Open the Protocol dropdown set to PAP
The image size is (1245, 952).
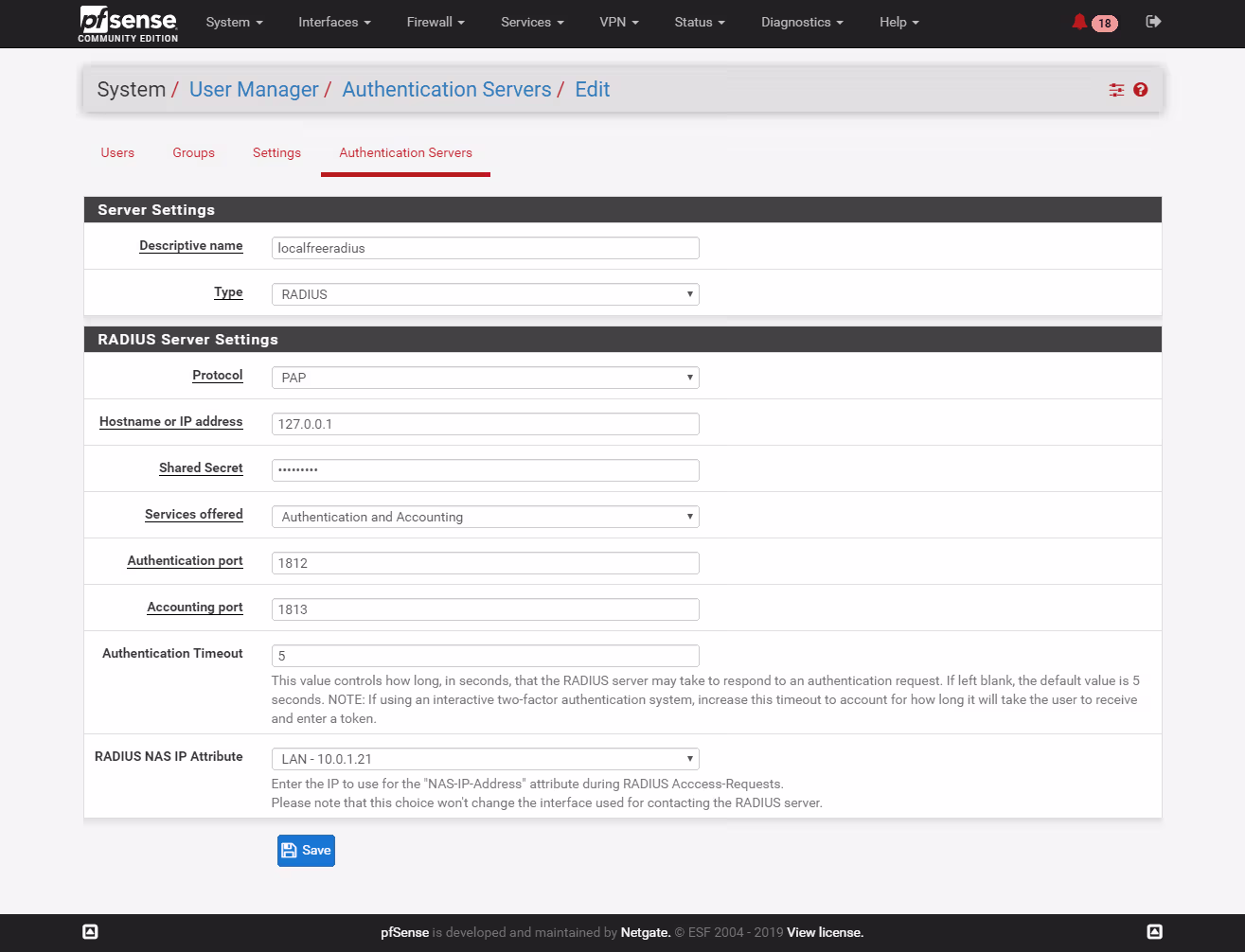[485, 378]
